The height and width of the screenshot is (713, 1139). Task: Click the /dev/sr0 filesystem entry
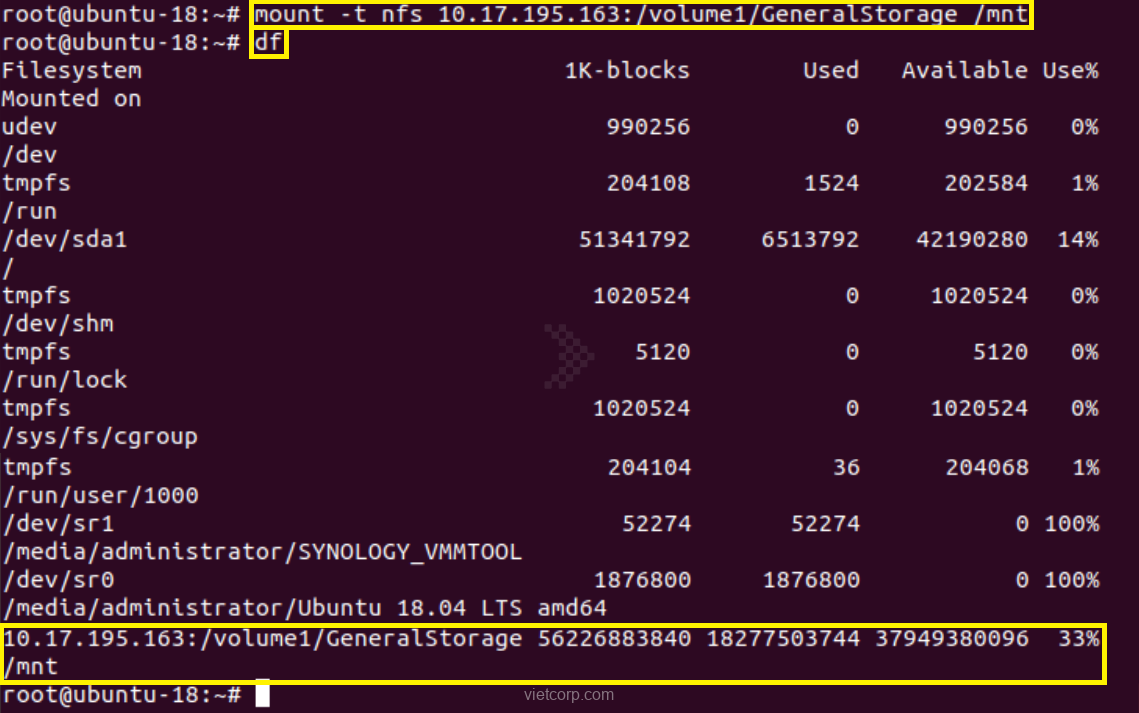point(57,580)
